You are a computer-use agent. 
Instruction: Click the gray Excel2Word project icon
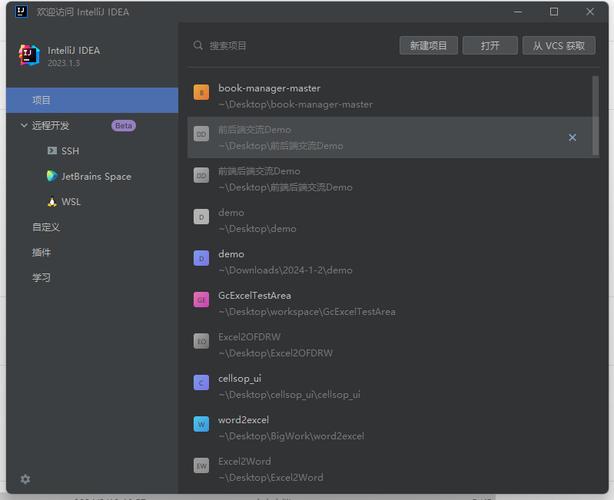pyautogui.click(x=201, y=466)
